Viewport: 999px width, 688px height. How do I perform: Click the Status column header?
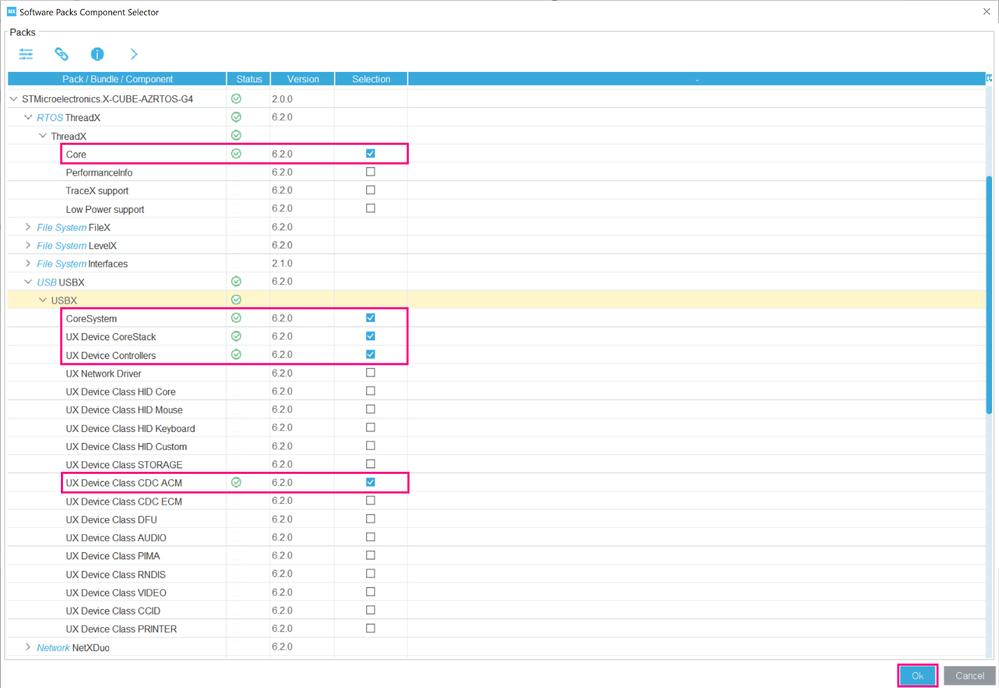click(x=249, y=79)
